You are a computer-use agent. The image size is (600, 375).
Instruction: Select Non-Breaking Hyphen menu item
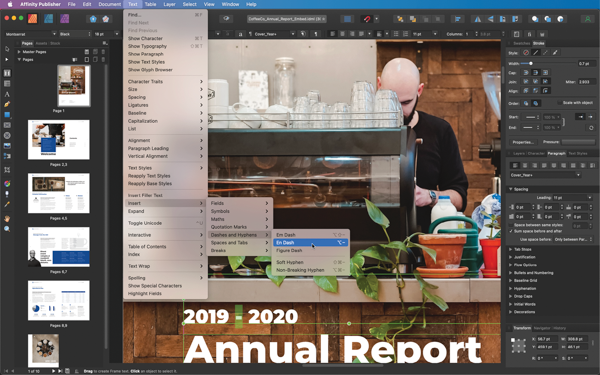(x=310, y=270)
